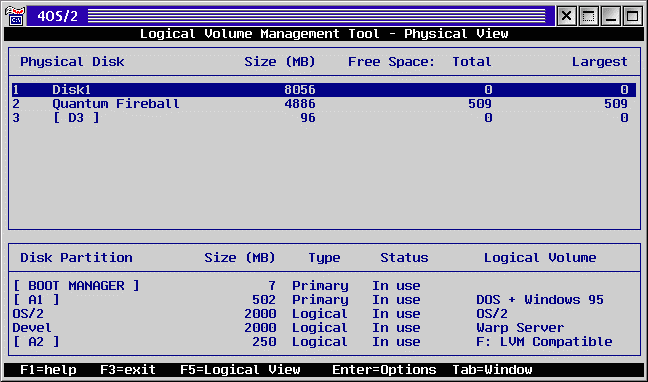
Task: Click the Free Space: label
Action: 391,62
